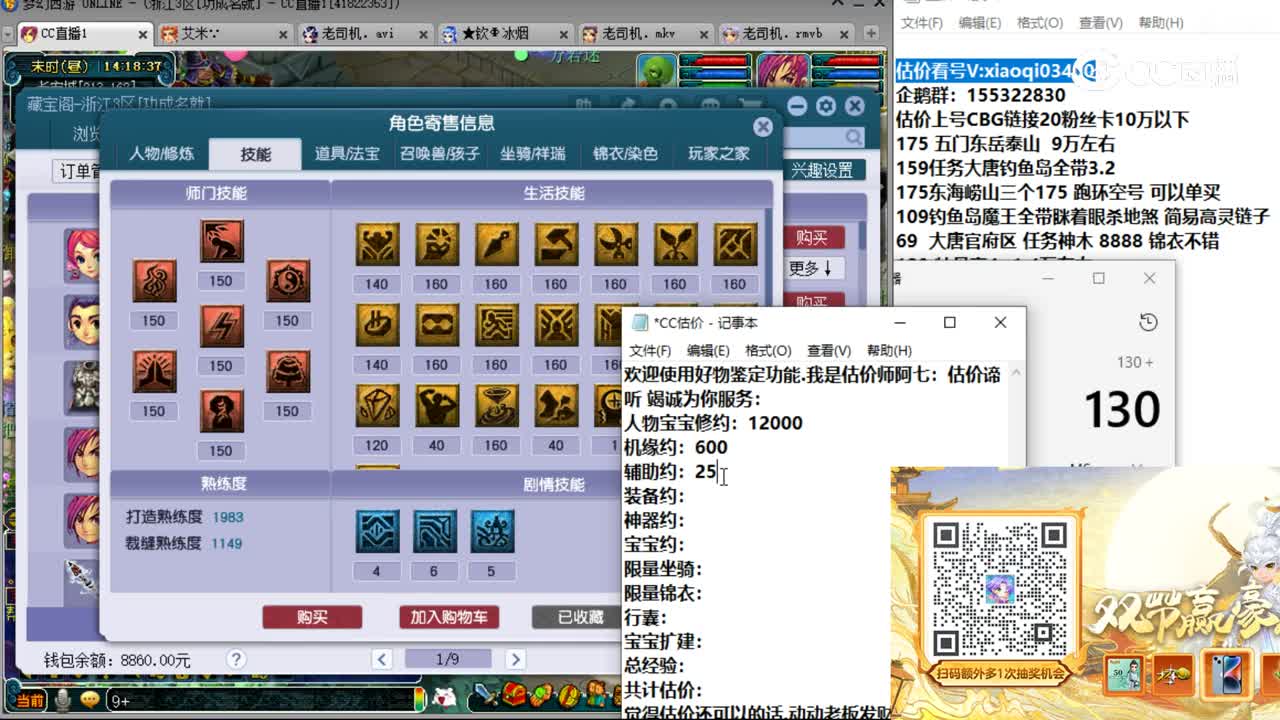Click the yin-yang sect skill icon

pos(287,281)
